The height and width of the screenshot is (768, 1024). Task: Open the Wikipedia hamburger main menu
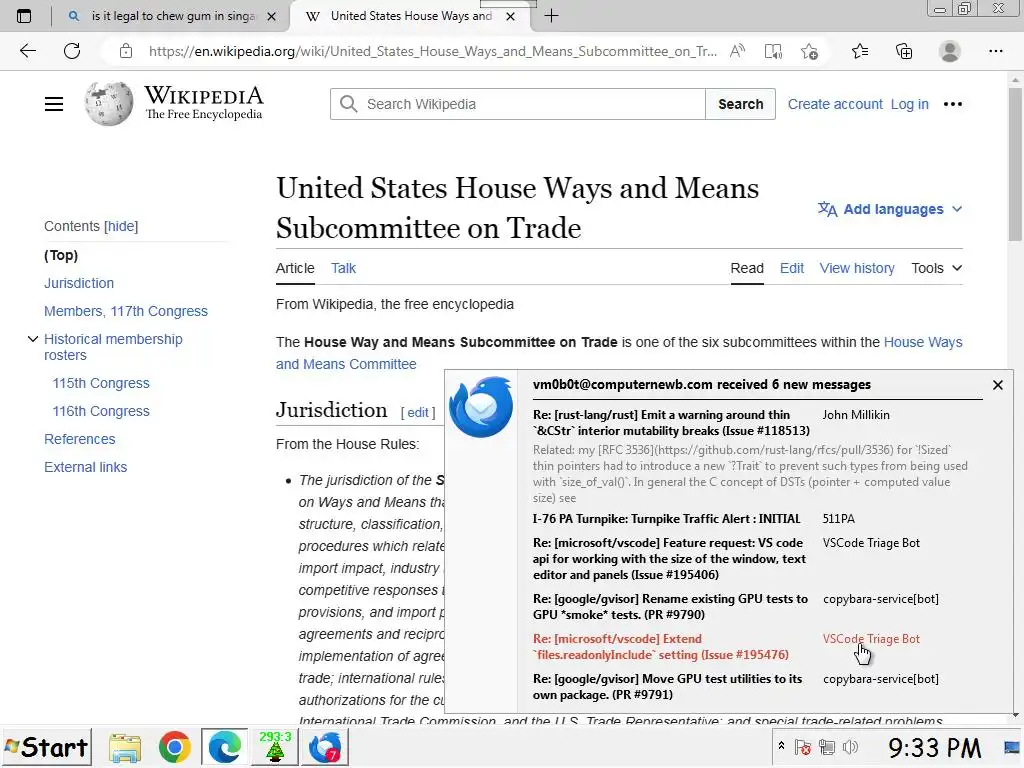(54, 104)
